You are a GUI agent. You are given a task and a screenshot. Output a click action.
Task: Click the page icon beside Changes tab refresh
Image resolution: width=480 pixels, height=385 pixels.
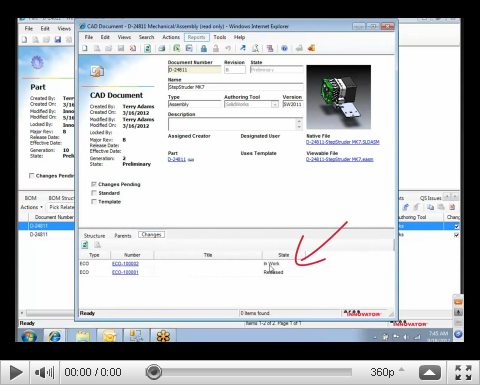[x=97, y=245]
